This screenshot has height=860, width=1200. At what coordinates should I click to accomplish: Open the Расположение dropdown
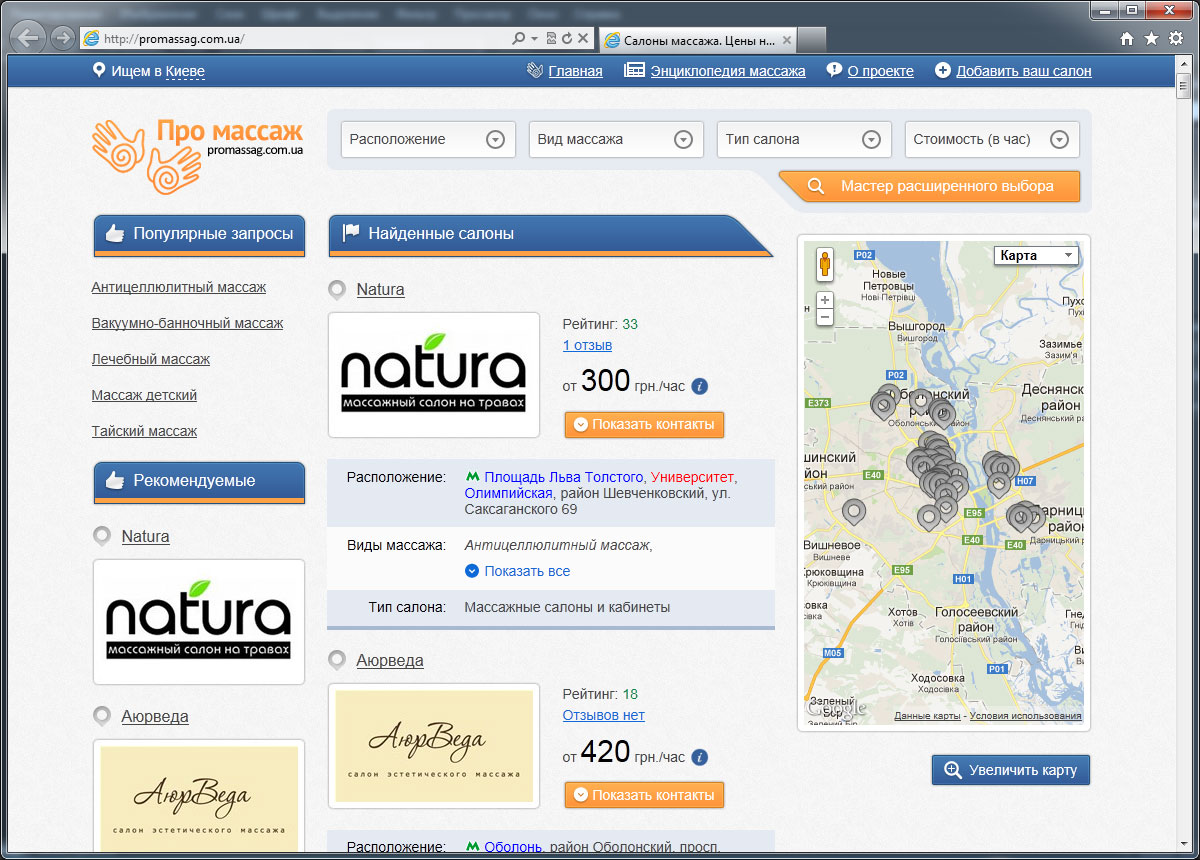click(429, 139)
